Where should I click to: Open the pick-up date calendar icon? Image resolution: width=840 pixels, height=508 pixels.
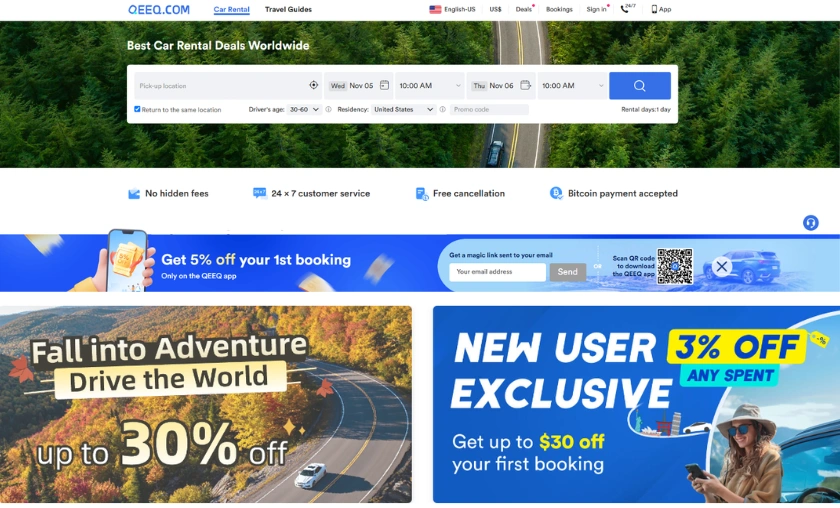coord(384,85)
